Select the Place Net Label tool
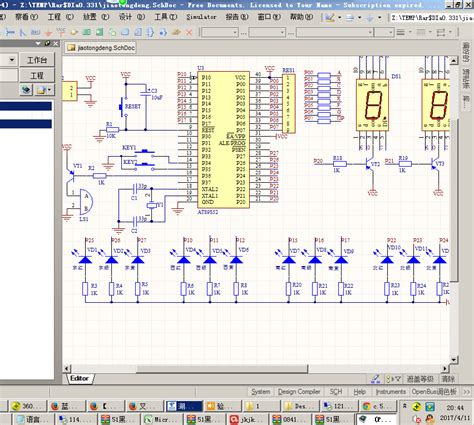This screenshot has height=425, width=474. coord(35,32)
